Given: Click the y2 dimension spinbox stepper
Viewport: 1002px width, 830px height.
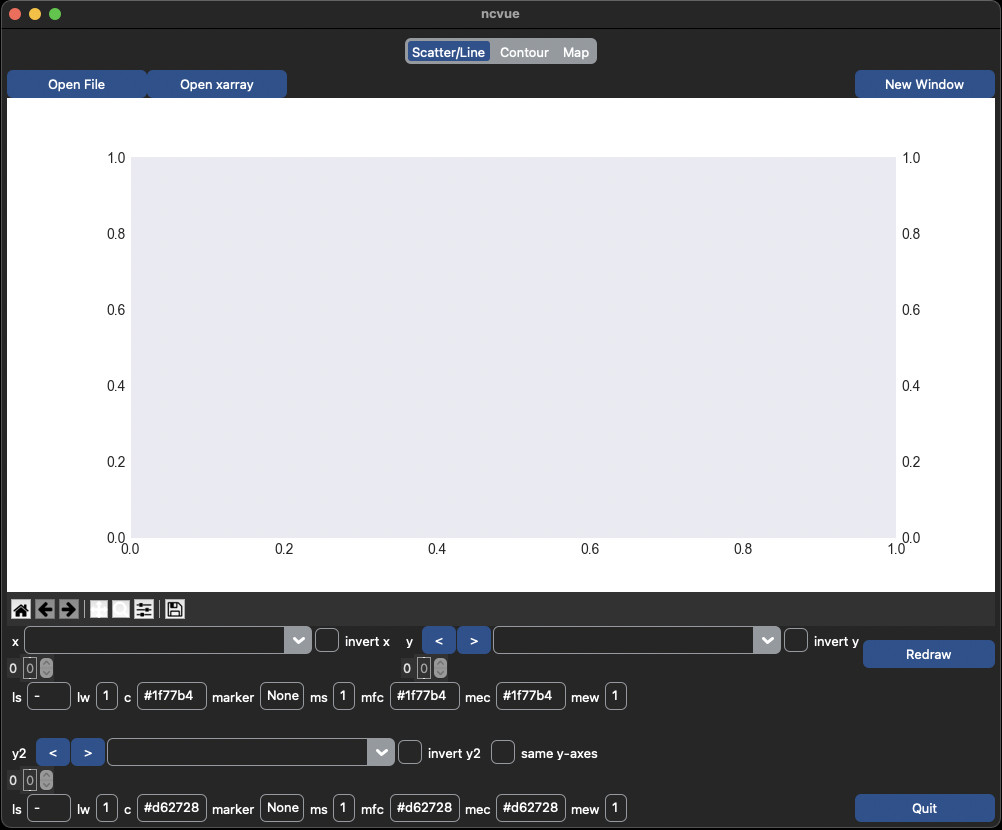Looking at the screenshot, I should click(x=46, y=780).
